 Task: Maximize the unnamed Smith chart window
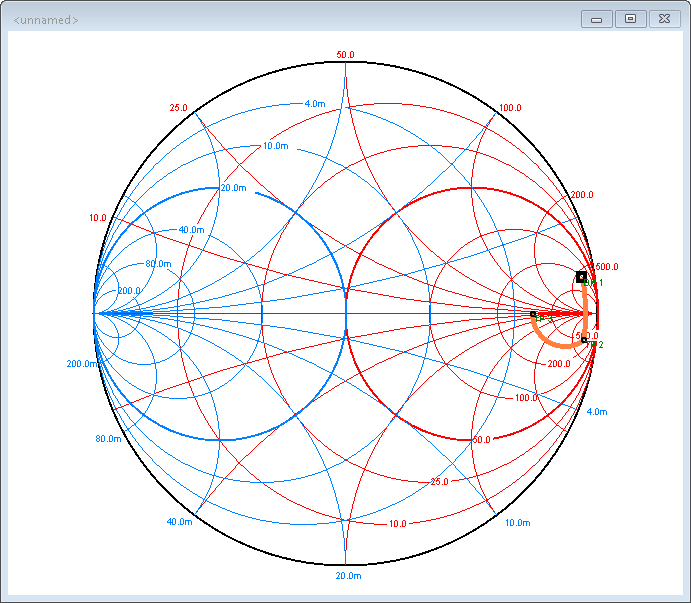(x=630, y=19)
